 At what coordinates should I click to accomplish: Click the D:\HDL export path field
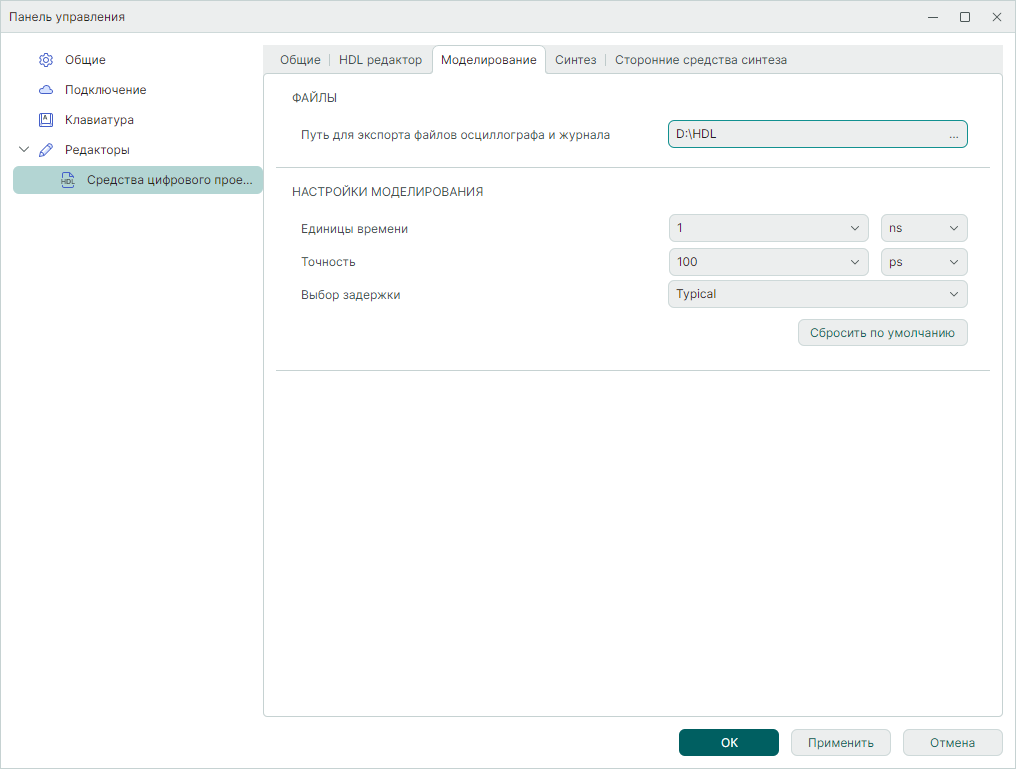(x=800, y=134)
